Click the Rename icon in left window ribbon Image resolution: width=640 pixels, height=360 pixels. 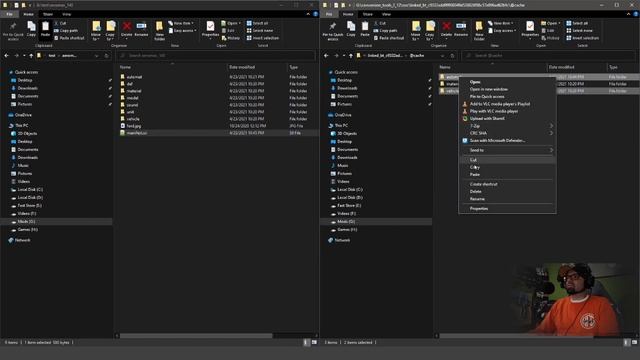(141, 29)
